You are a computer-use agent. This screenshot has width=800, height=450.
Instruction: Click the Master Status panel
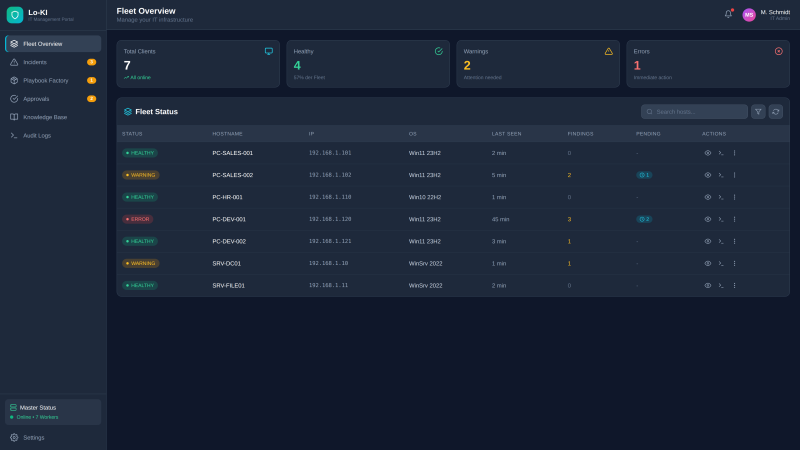[x=53, y=412]
